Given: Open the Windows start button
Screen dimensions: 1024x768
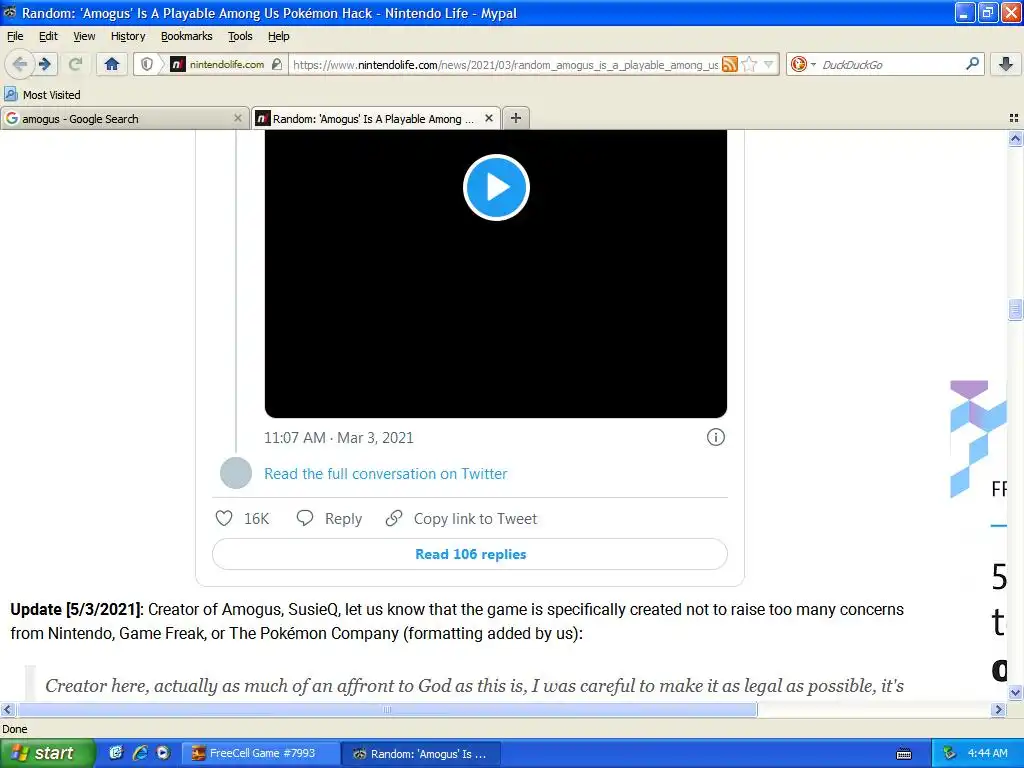Looking at the screenshot, I should (48, 753).
